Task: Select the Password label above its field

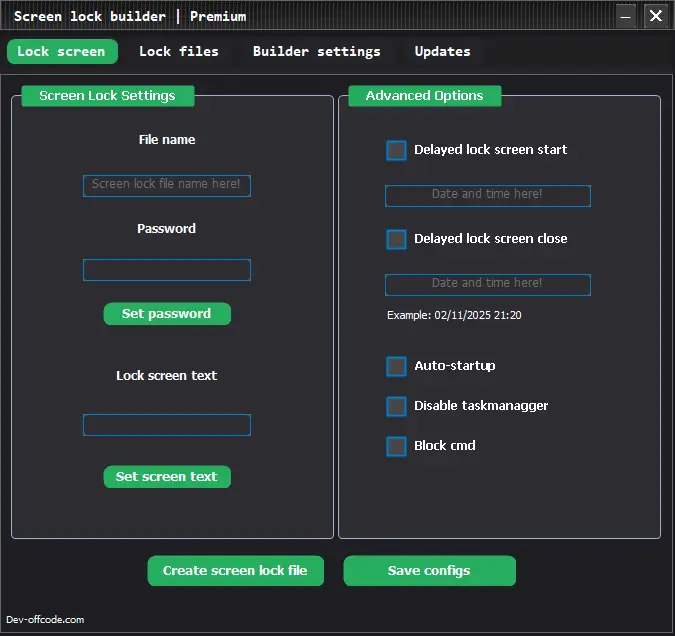Action: 167,229
